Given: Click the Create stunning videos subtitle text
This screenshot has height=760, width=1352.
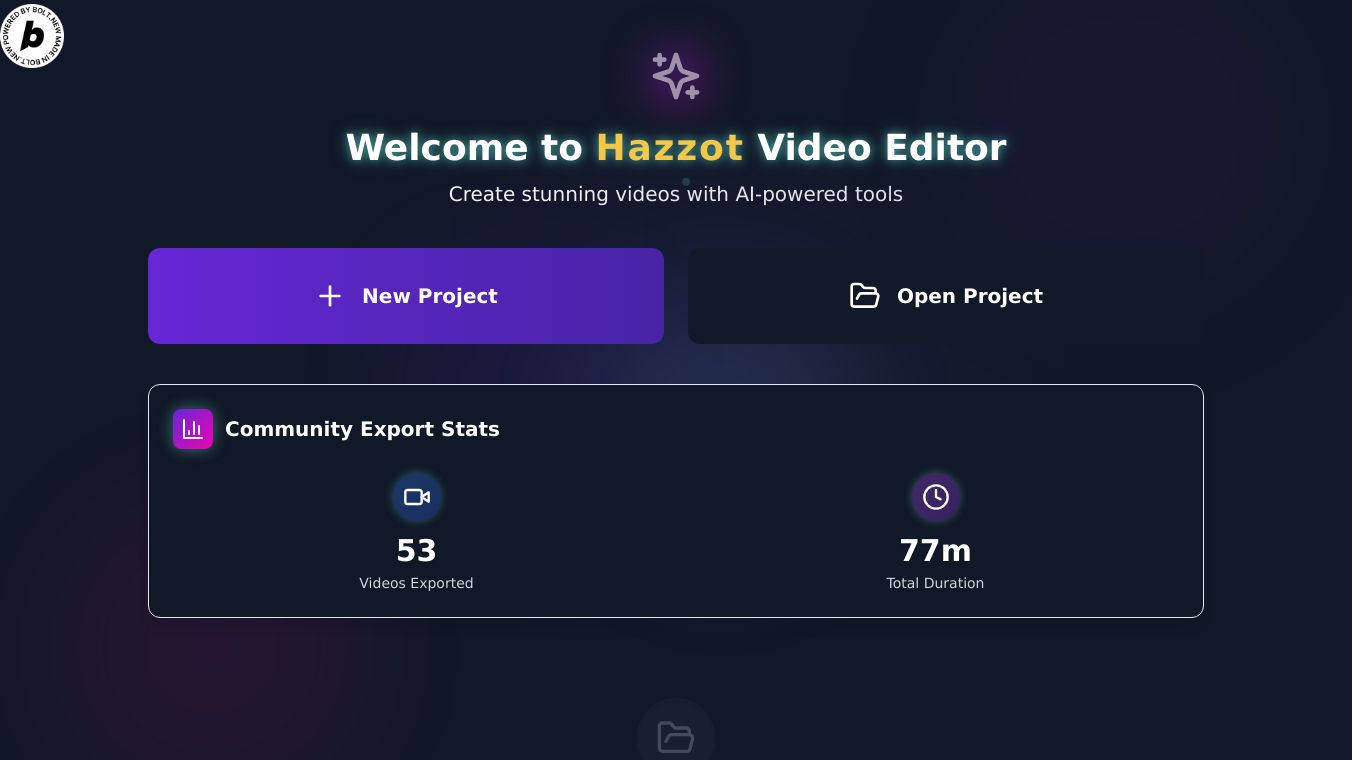Looking at the screenshot, I should point(676,194).
